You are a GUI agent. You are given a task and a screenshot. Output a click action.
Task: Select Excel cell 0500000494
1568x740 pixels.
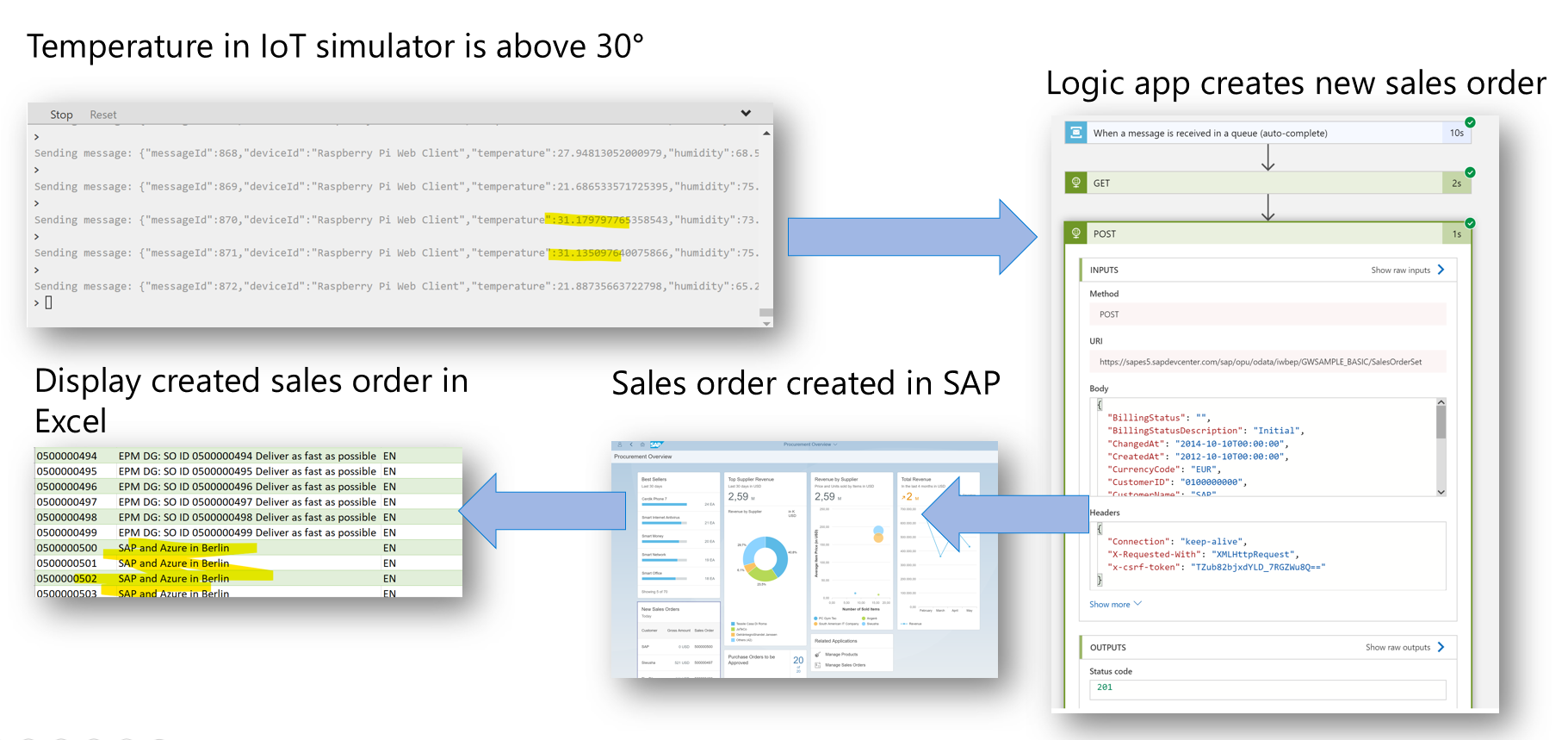pos(67,456)
